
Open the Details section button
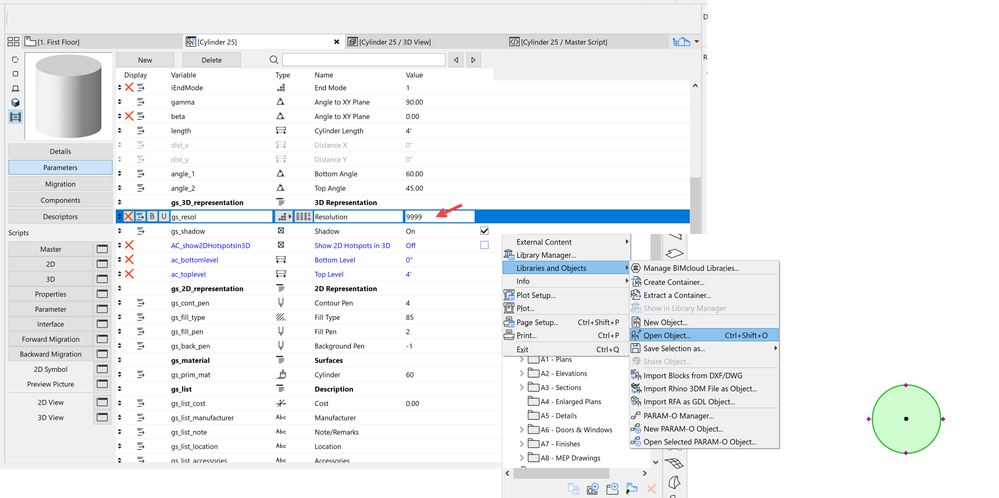pos(60,152)
